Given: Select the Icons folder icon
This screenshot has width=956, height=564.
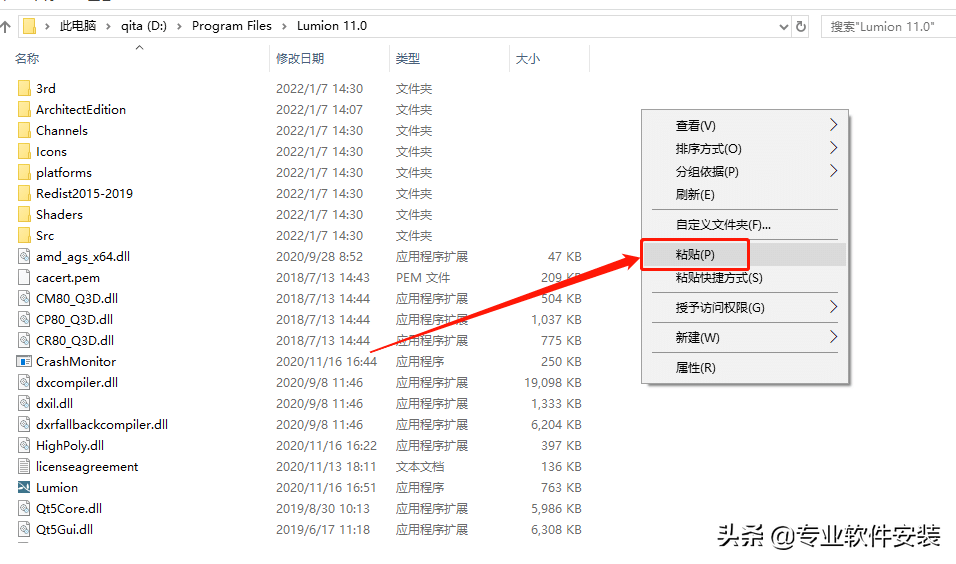Looking at the screenshot, I should click(24, 151).
